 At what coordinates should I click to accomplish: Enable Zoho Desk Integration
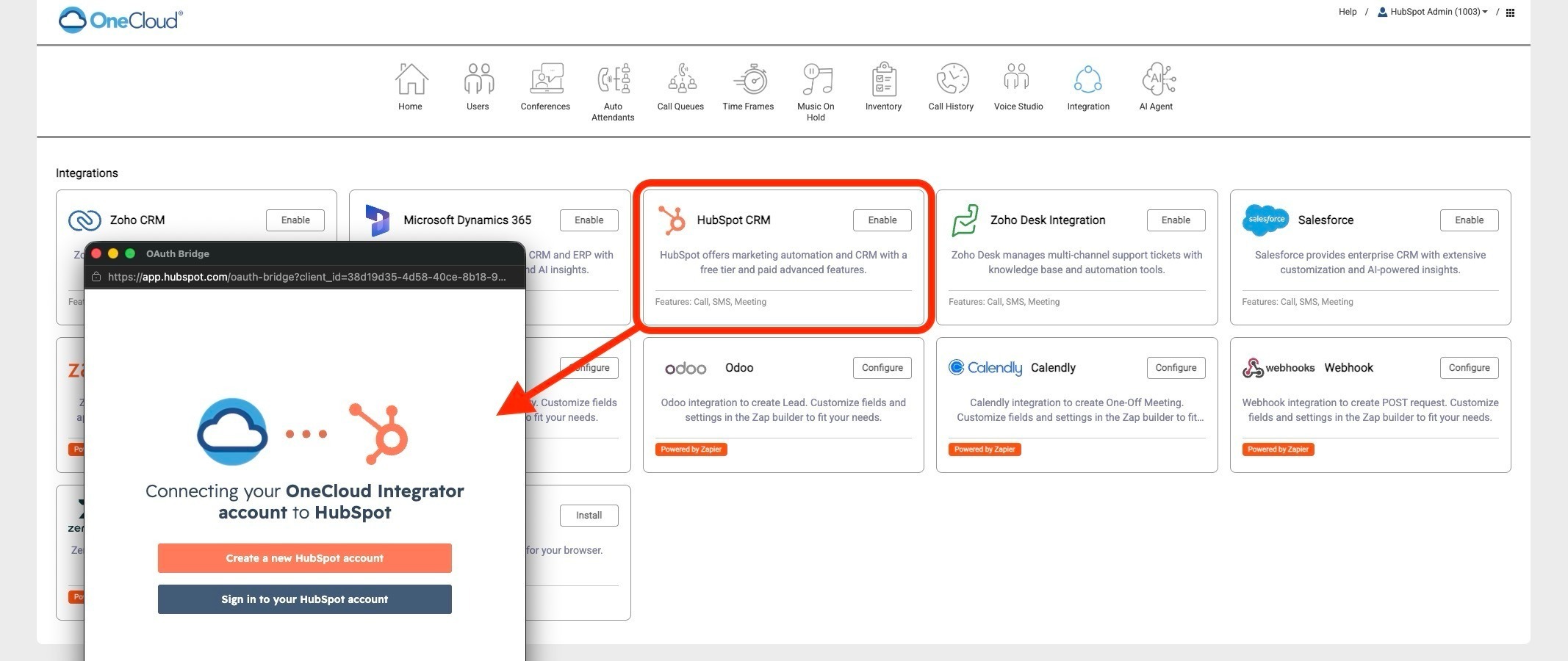pyautogui.click(x=1176, y=220)
